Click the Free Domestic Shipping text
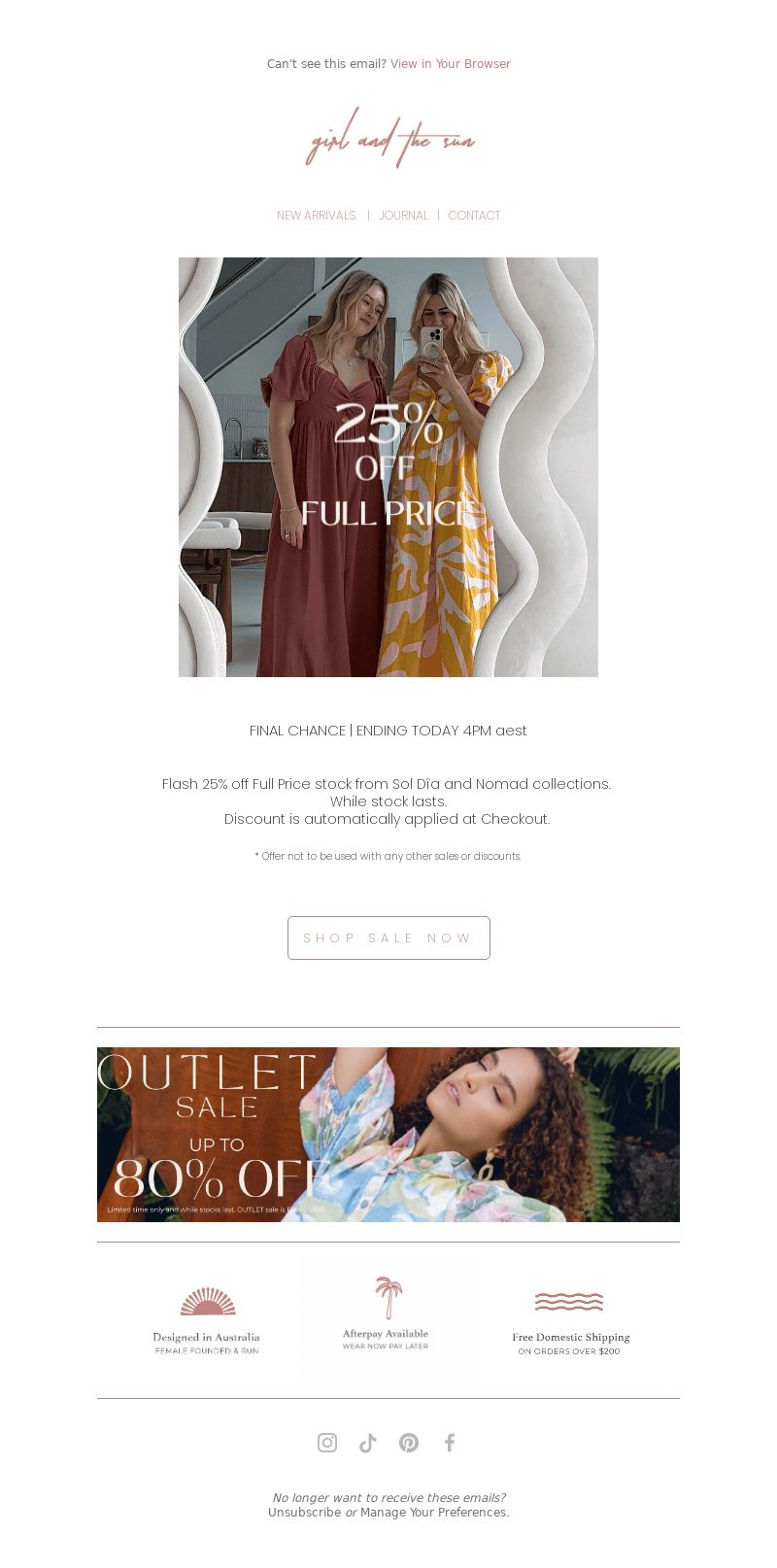This screenshot has height=1568, width=777. tap(571, 1338)
